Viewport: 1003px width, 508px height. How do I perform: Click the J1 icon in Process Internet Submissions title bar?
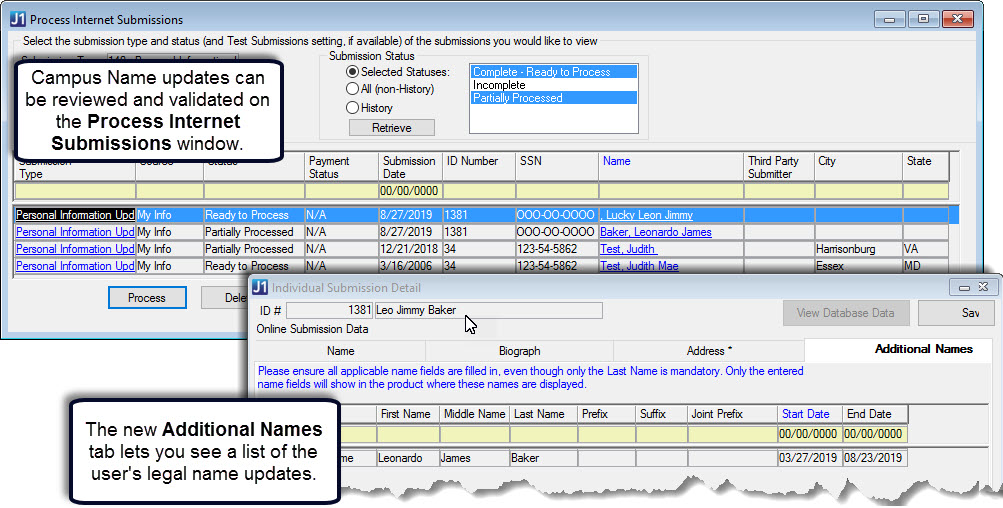17,19
